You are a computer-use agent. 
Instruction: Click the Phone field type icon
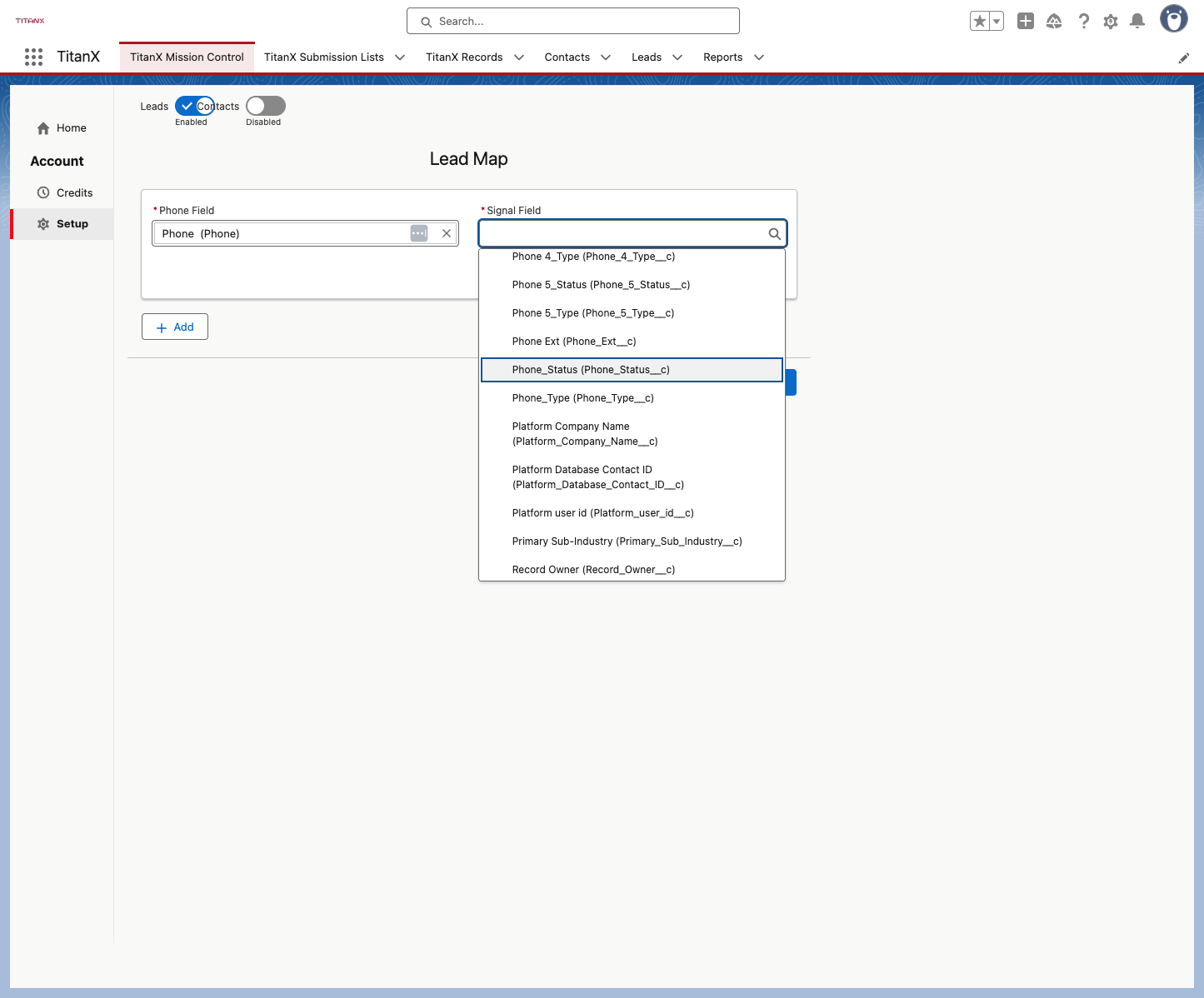pos(419,233)
